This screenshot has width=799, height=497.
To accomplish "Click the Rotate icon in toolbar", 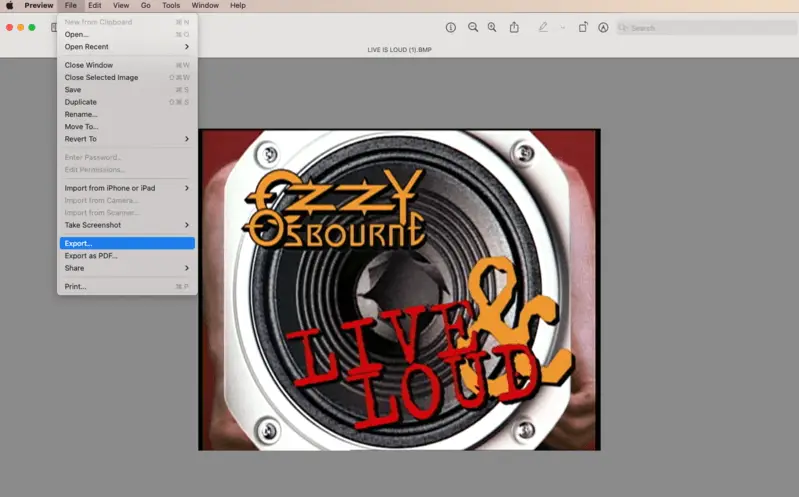I will 583,28.
